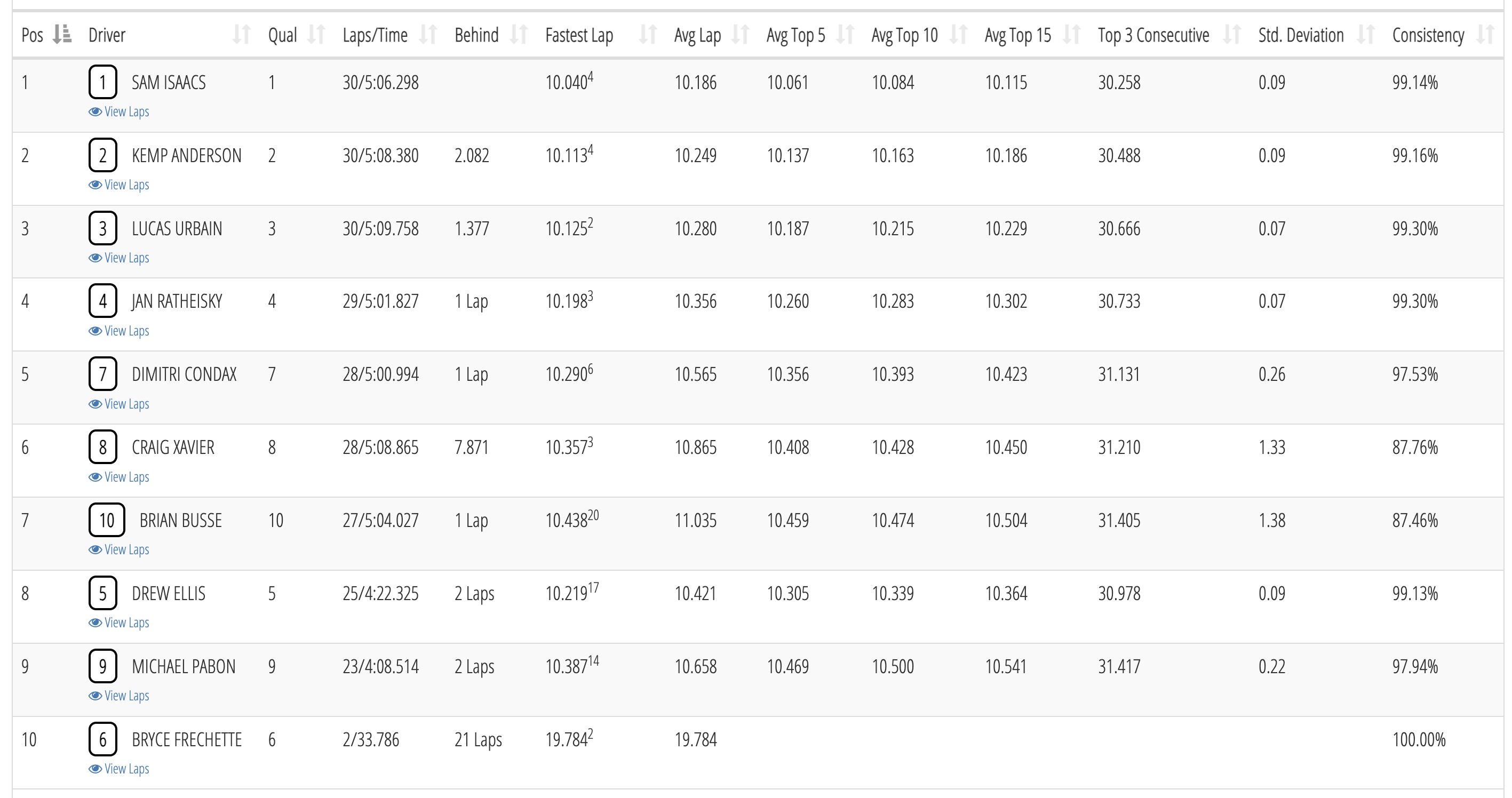Sort by Std. Deviation arrows icon
This screenshot has width=1512, height=798.
(1366, 35)
